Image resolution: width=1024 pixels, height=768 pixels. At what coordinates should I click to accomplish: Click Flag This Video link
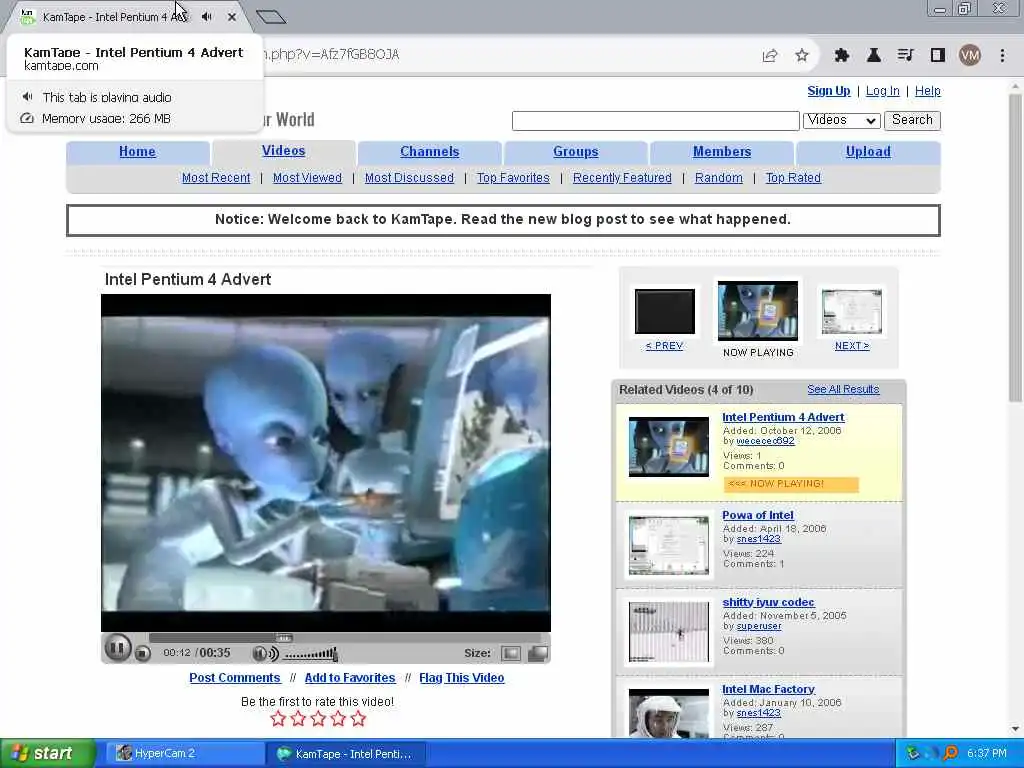pyautogui.click(x=461, y=677)
